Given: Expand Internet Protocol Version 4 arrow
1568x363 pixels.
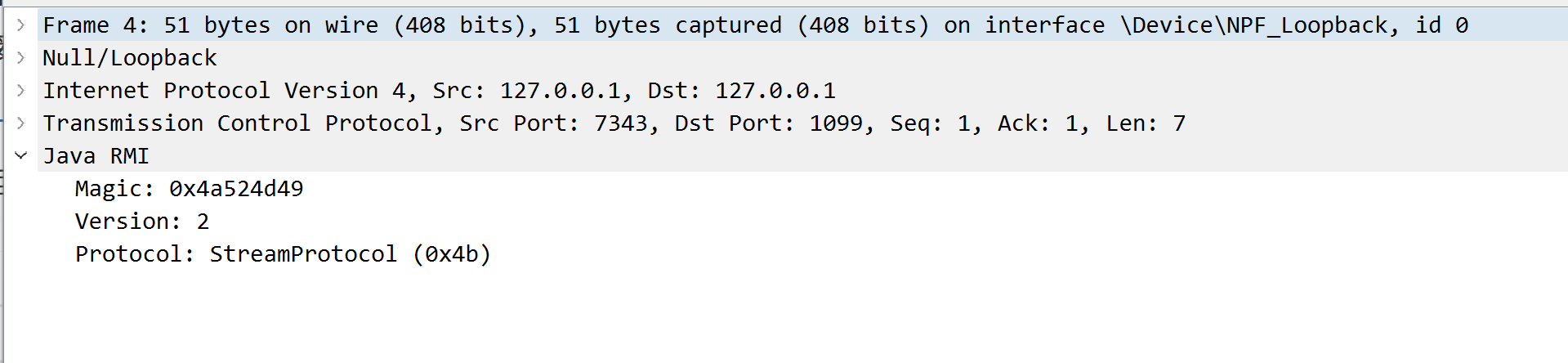Looking at the screenshot, I should pos(21,91).
